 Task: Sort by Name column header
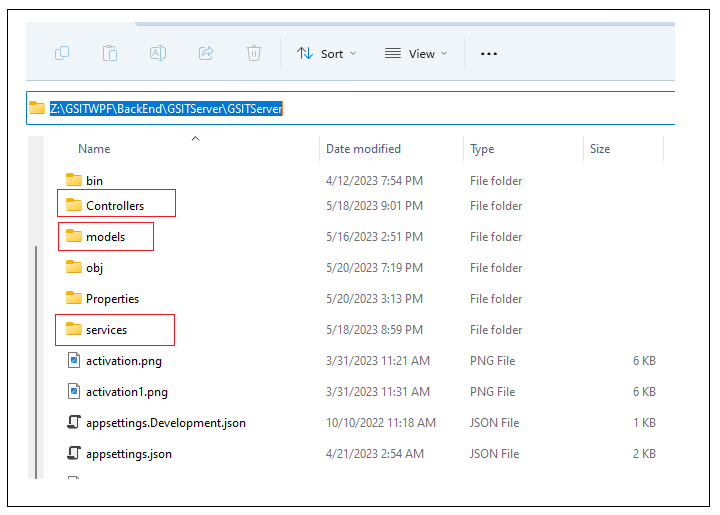click(x=94, y=149)
